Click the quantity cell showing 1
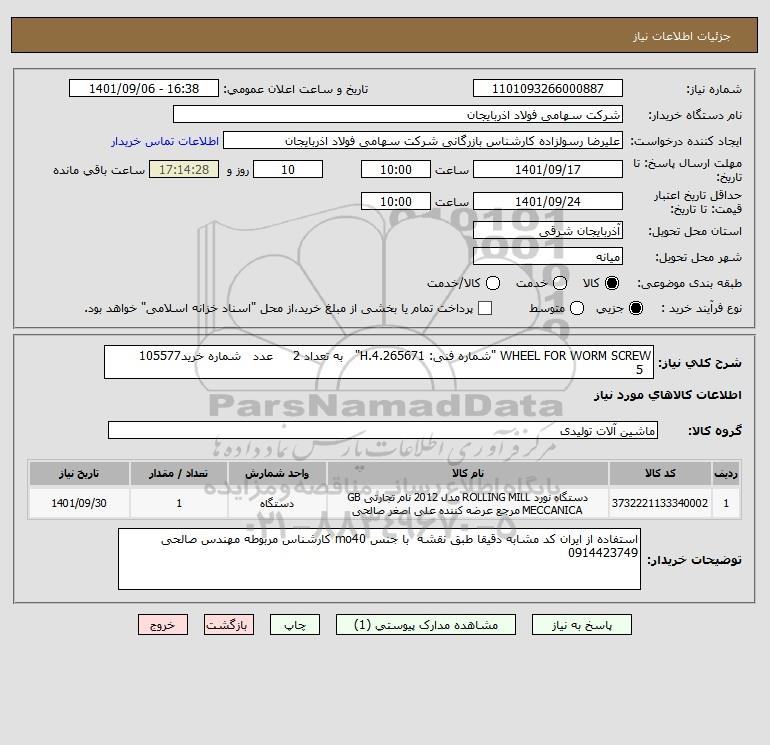The height and width of the screenshot is (745, 770). pos(179,503)
